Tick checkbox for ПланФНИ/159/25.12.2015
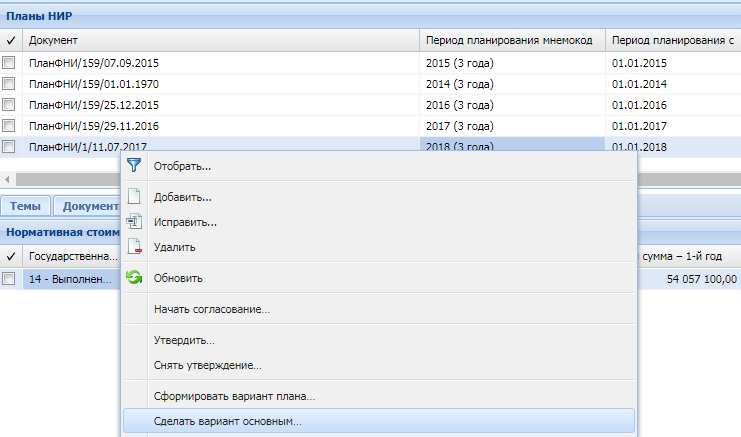This screenshot has height=437, width=741. coord(9,104)
